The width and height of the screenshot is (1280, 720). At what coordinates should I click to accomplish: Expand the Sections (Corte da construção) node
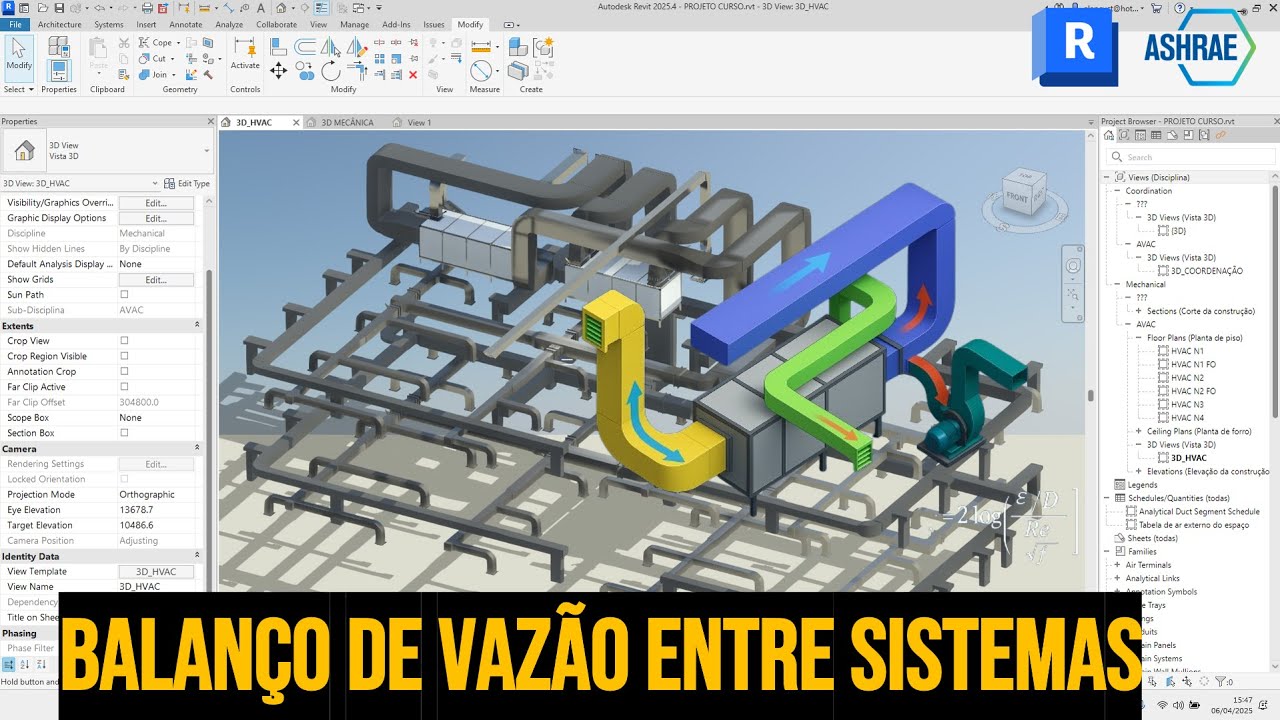1138,311
